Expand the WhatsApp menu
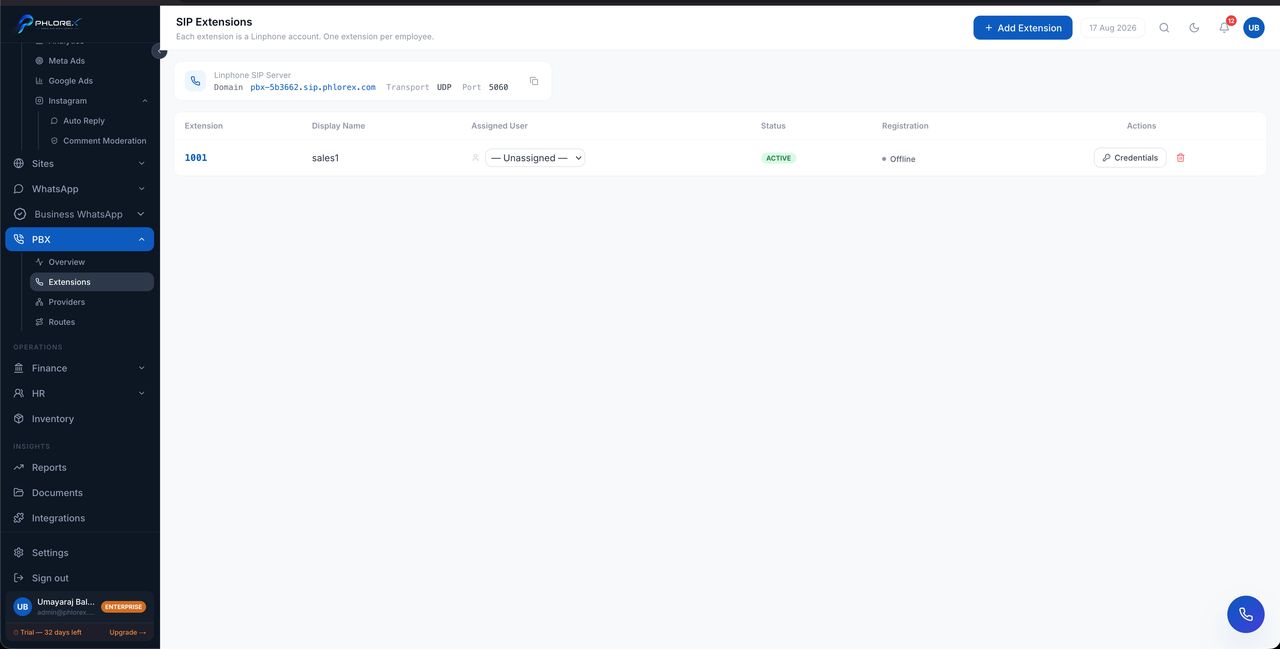This screenshot has width=1280, height=649. (79, 189)
